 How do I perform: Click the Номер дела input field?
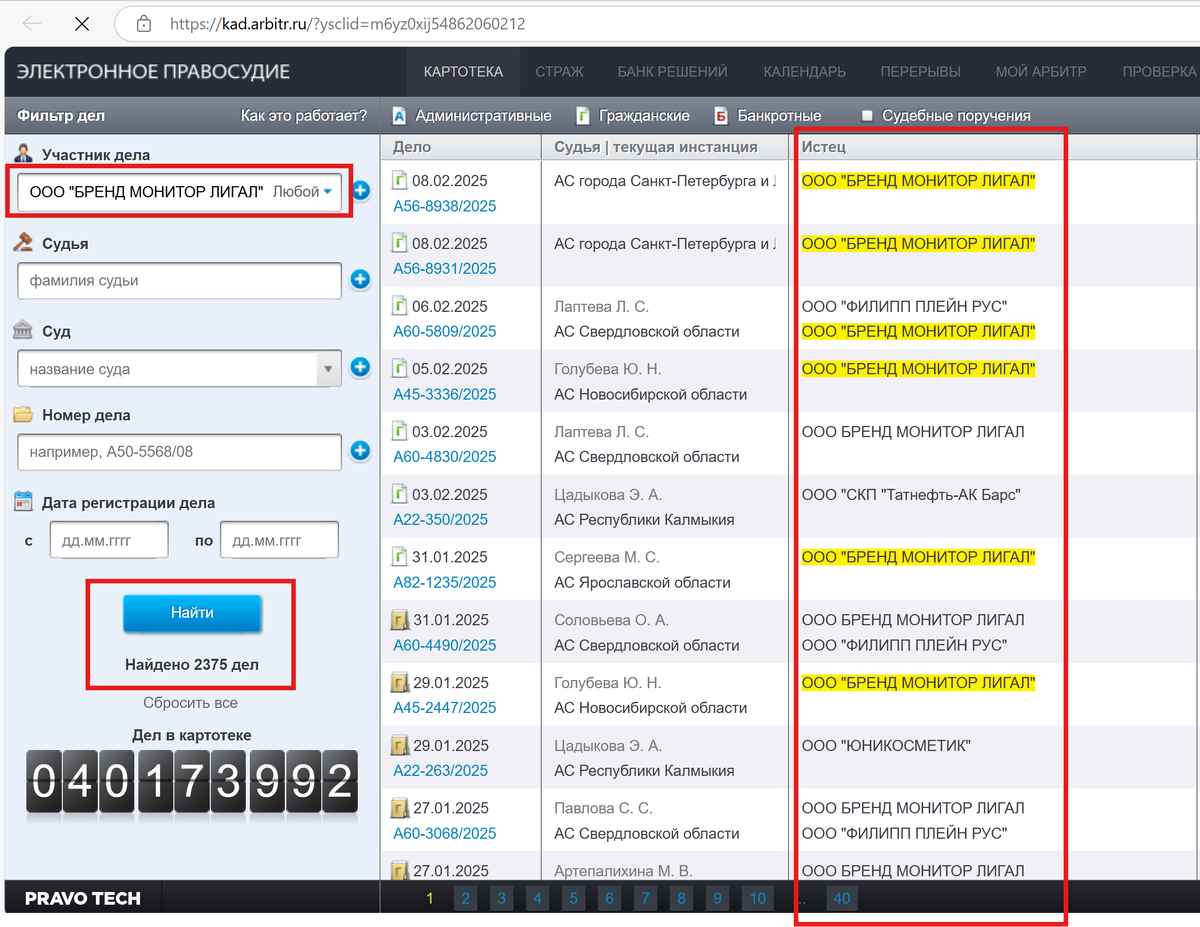tap(180, 452)
